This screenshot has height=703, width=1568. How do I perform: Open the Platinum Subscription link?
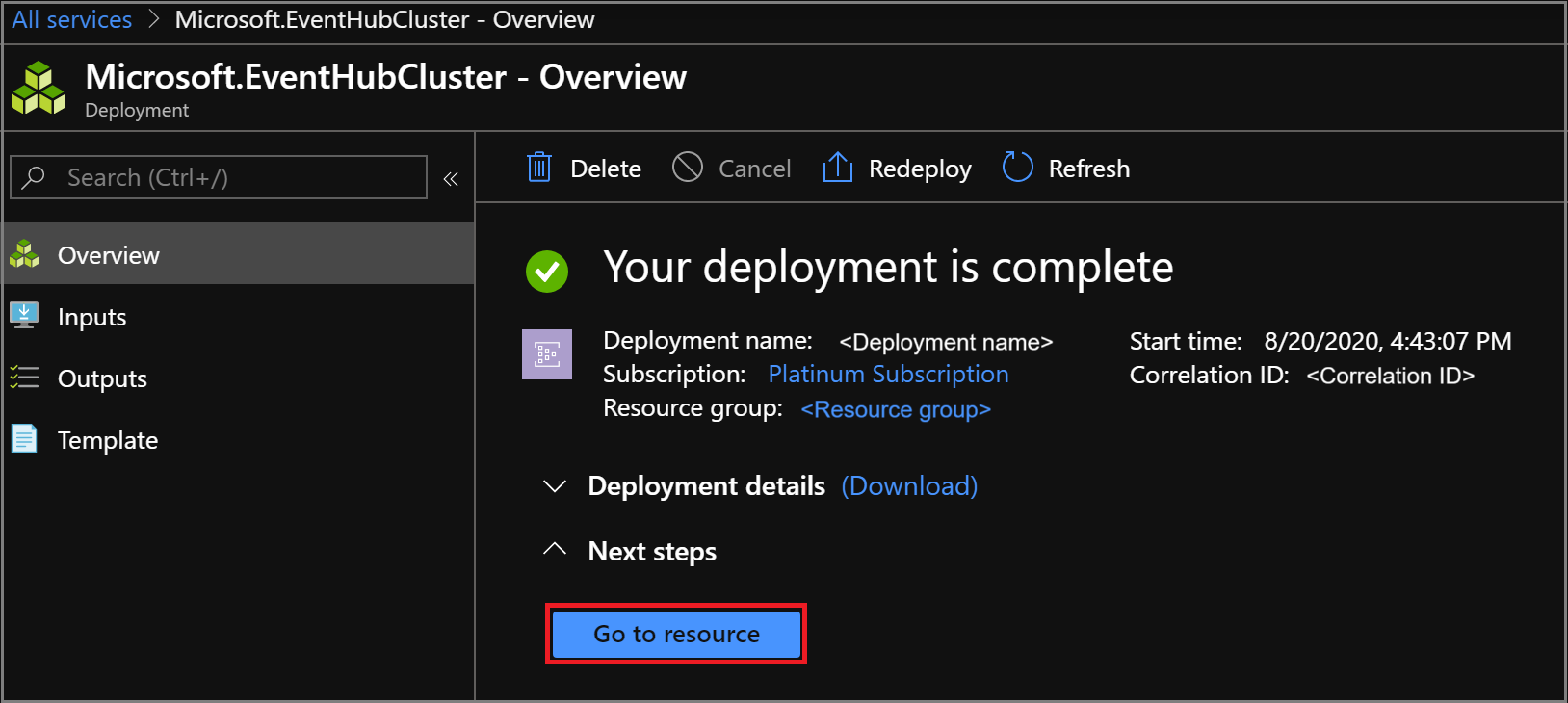[x=888, y=374]
